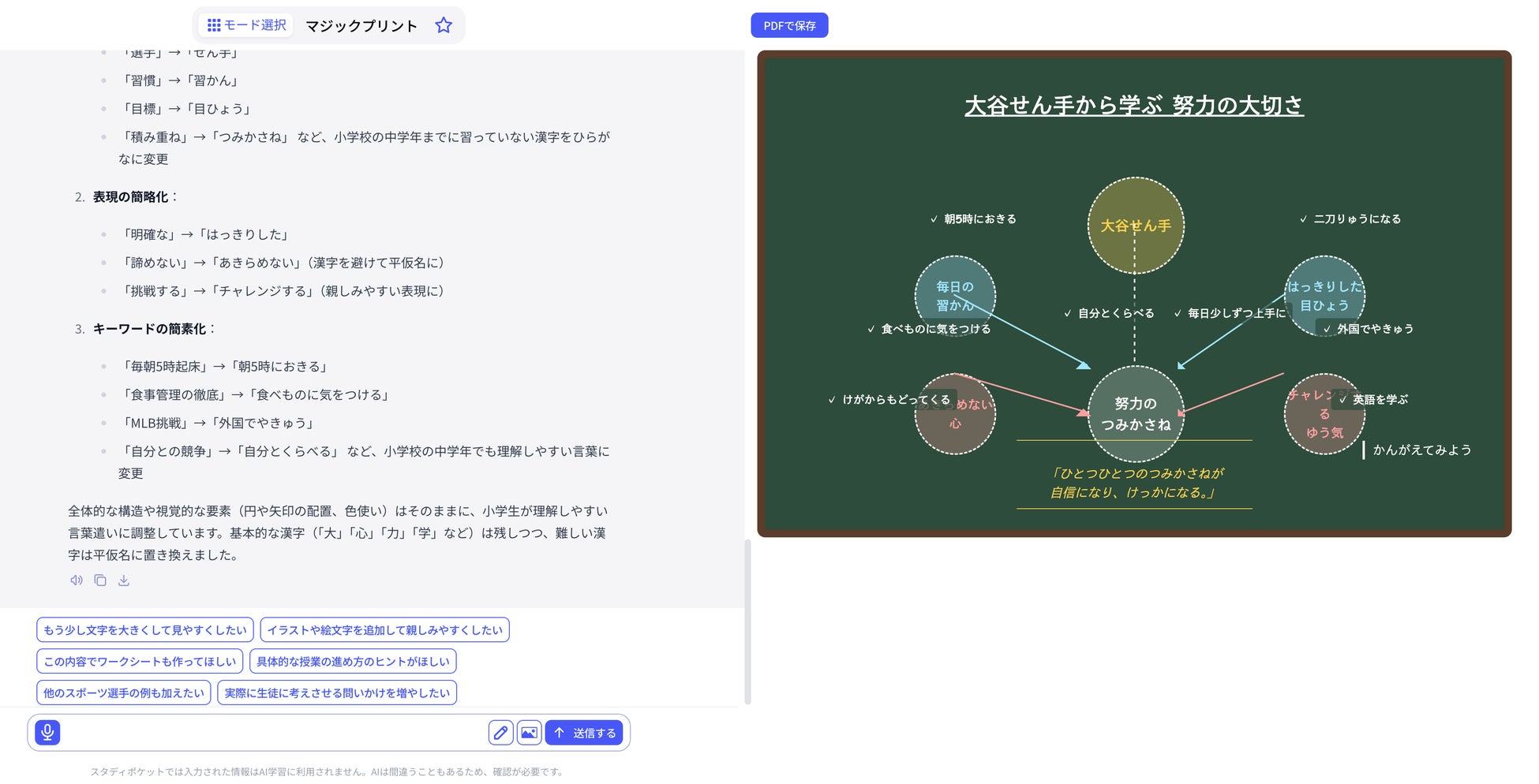Select suggestion 実際に生徒に考えさせる問いかけを増やしたい
Image resolution: width=1539 pixels, height=784 pixels.
point(337,693)
